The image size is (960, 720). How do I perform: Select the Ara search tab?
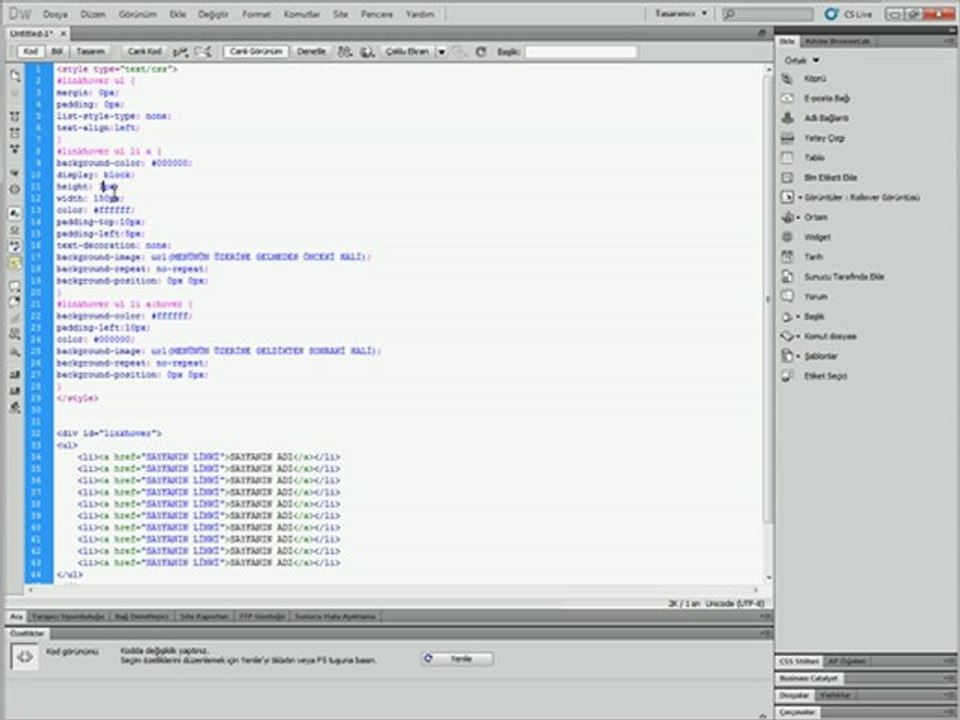17,617
